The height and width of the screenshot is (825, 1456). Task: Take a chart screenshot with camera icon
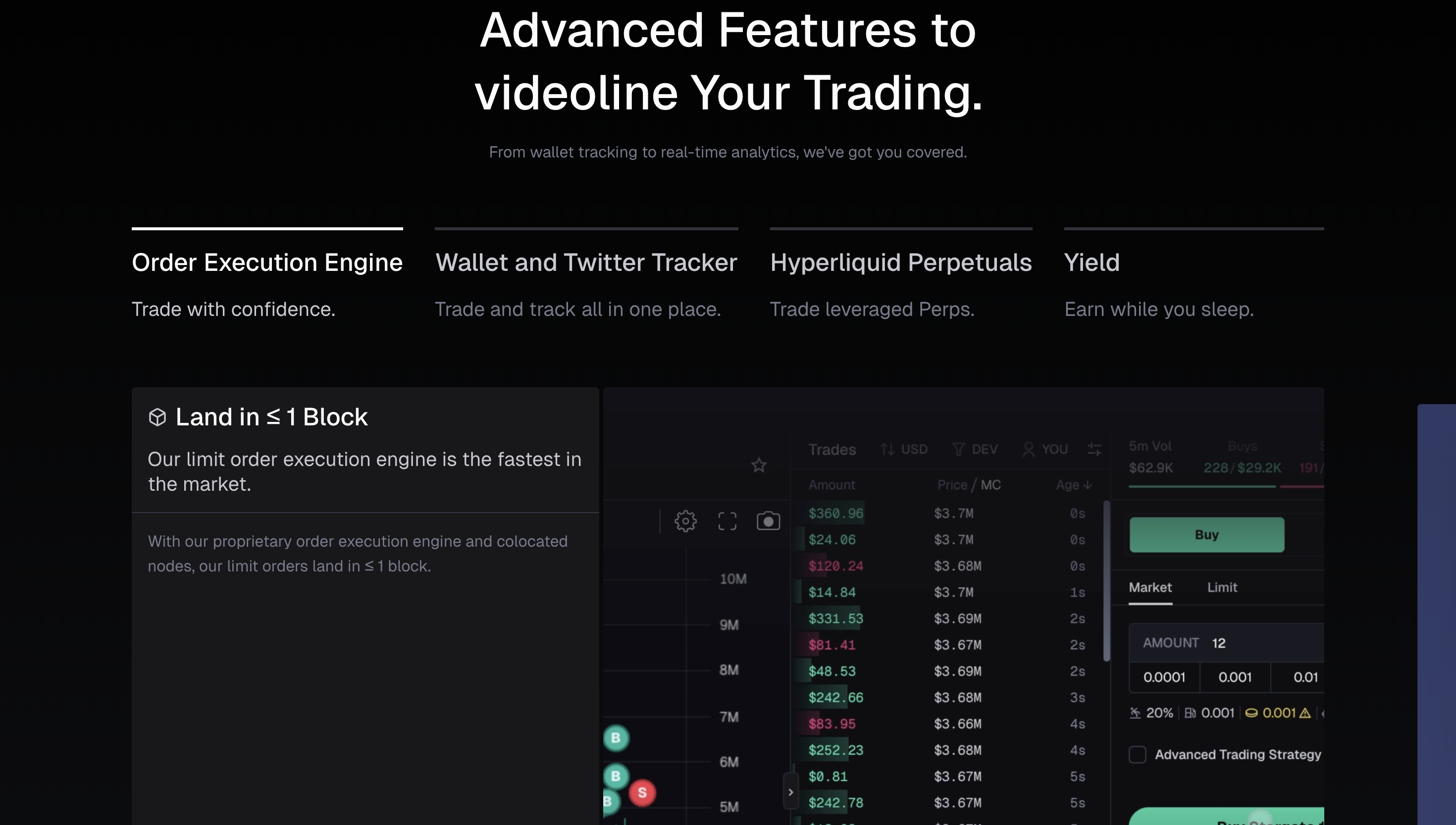tap(768, 521)
